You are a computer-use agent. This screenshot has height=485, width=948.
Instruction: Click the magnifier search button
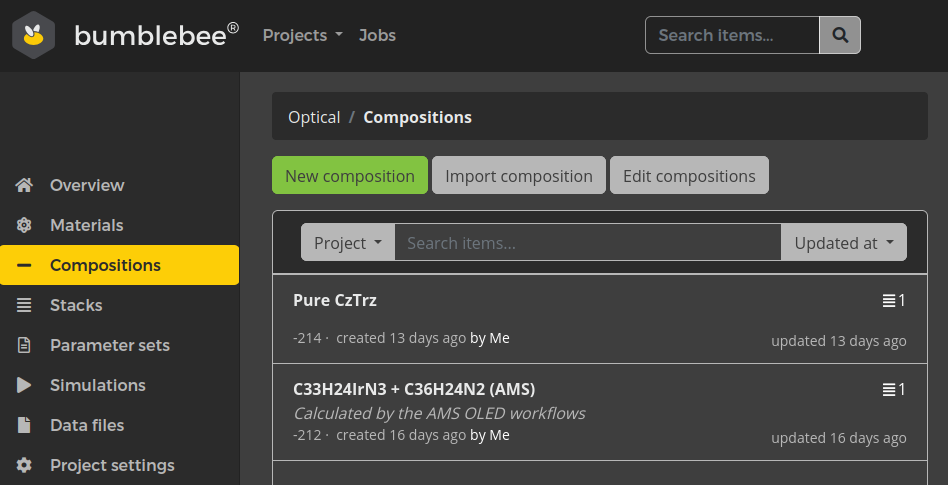pos(840,35)
